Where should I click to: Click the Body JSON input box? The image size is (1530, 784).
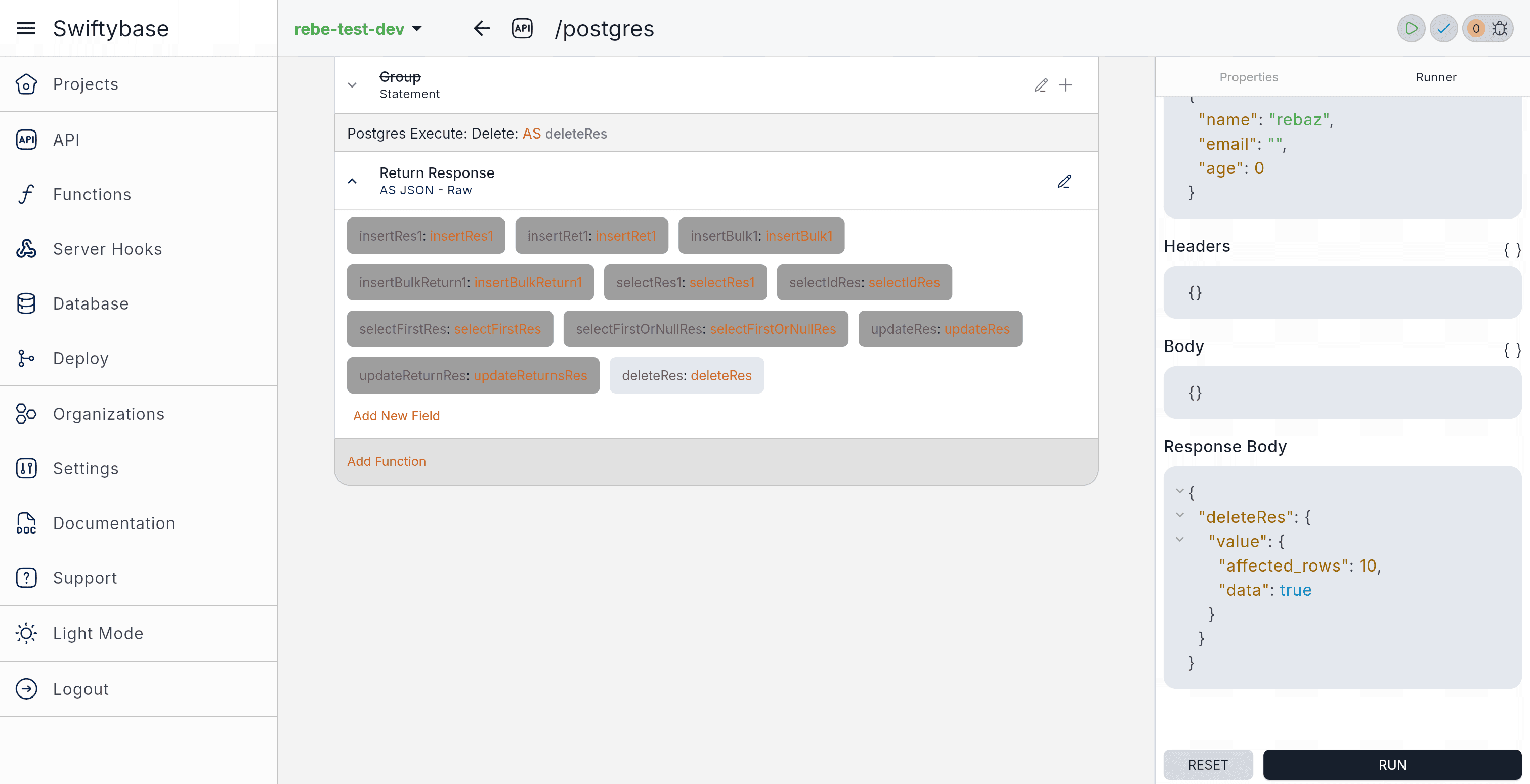(1342, 393)
